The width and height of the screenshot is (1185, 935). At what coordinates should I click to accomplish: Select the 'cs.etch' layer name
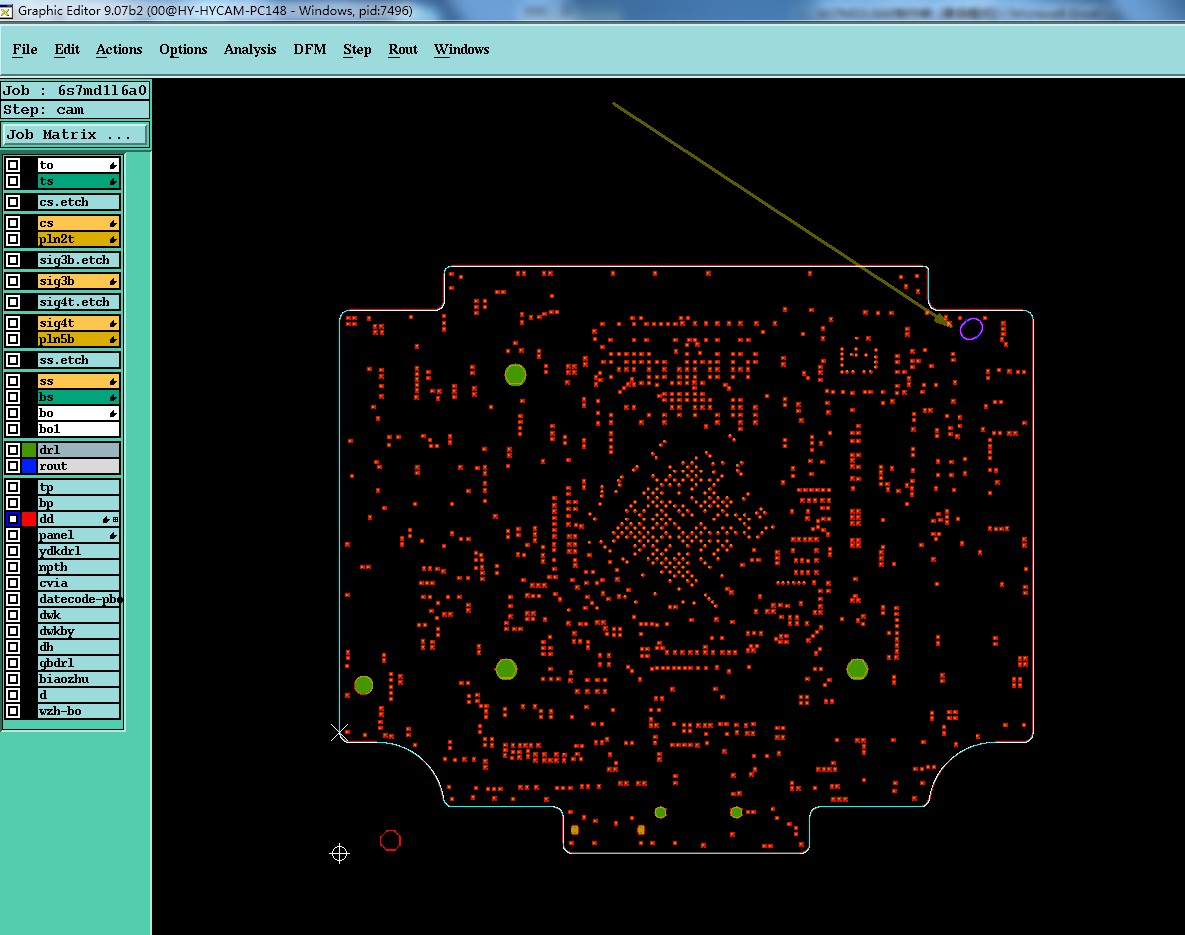pos(63,202)
